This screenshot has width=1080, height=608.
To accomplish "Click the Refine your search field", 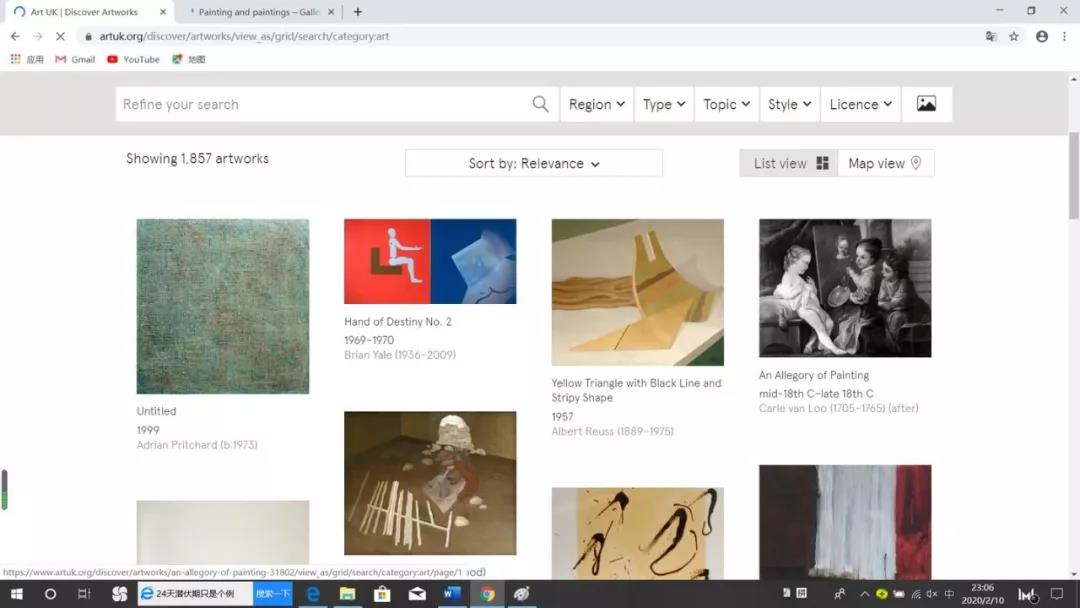I will (x=320, y=104).
